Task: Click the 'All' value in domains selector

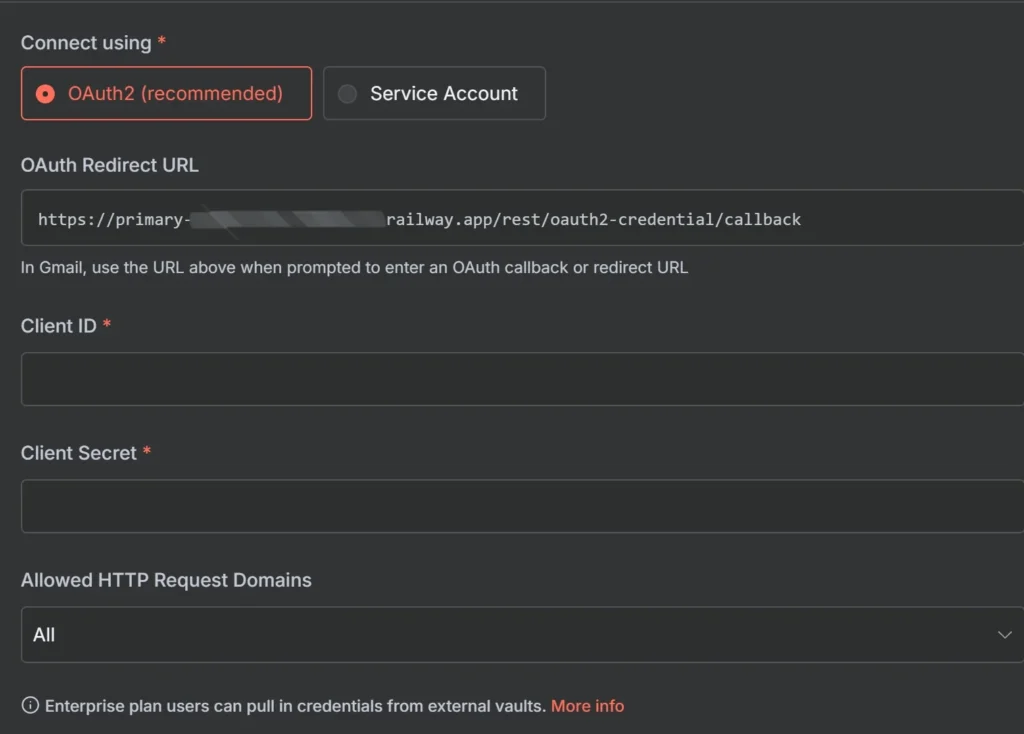Action: click(44, 635)
